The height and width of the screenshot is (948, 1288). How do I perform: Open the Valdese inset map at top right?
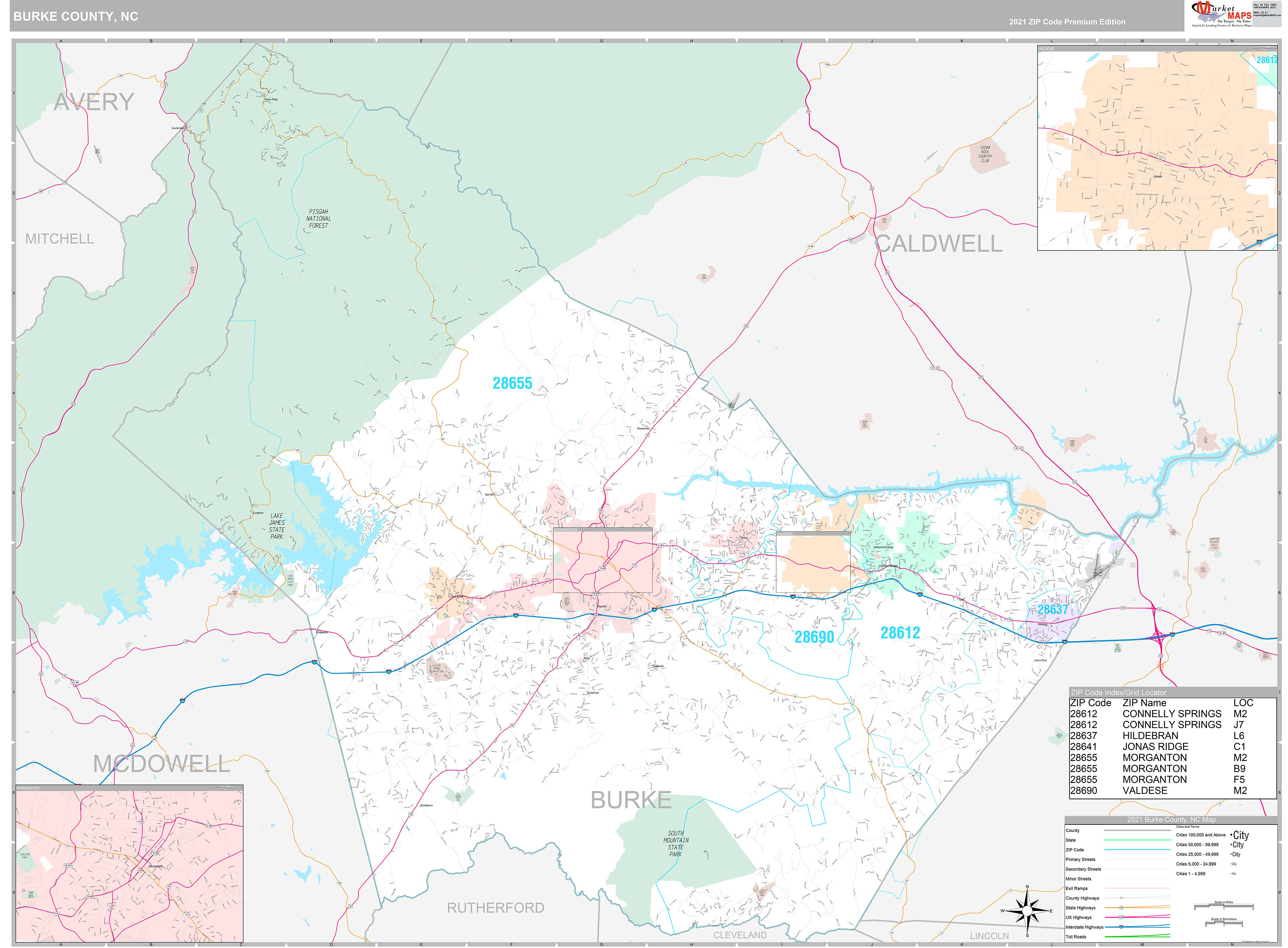pyautogui.click(x=1157, y=148)
